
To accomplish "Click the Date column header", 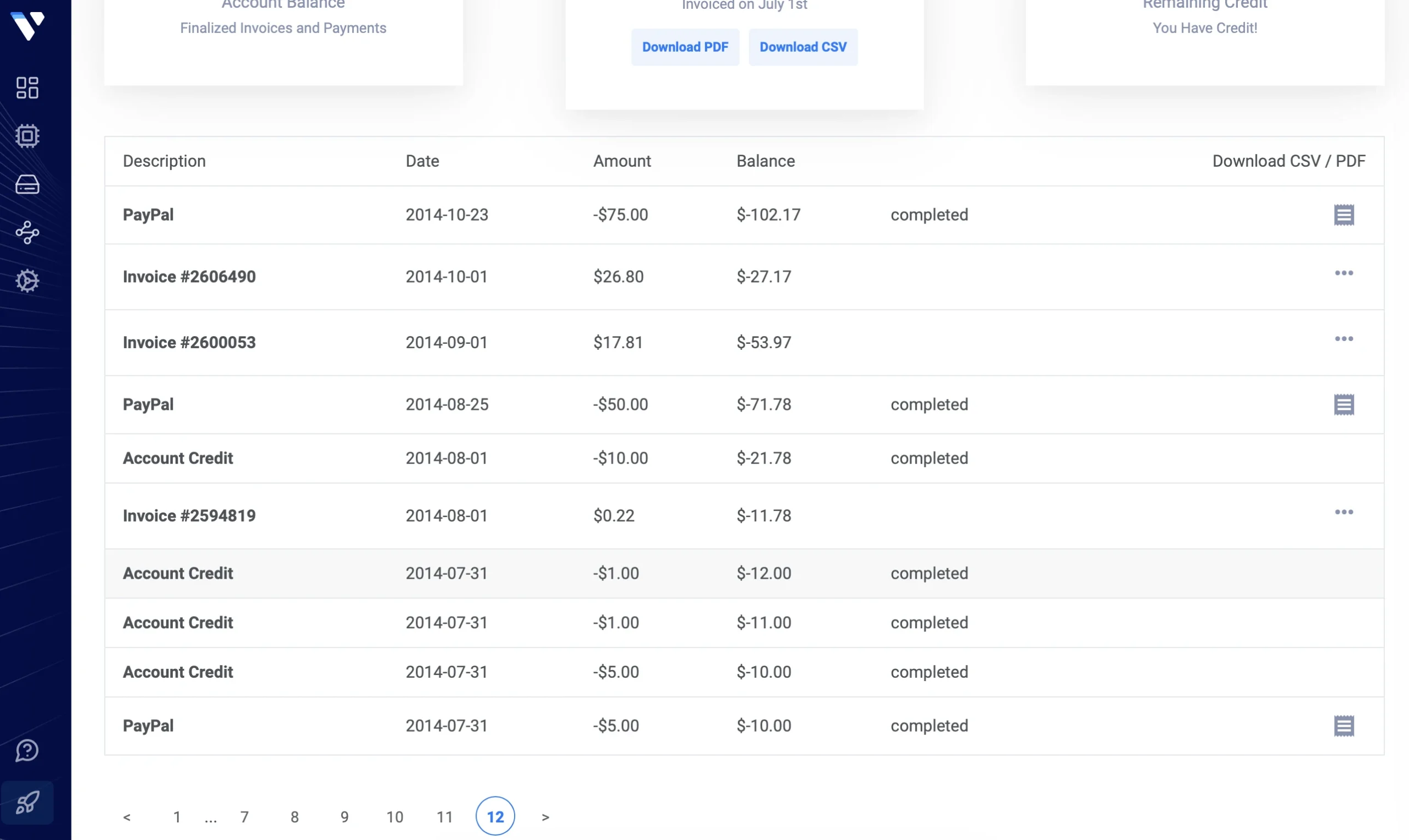I will pyautogui.click(x=423, y=161).
